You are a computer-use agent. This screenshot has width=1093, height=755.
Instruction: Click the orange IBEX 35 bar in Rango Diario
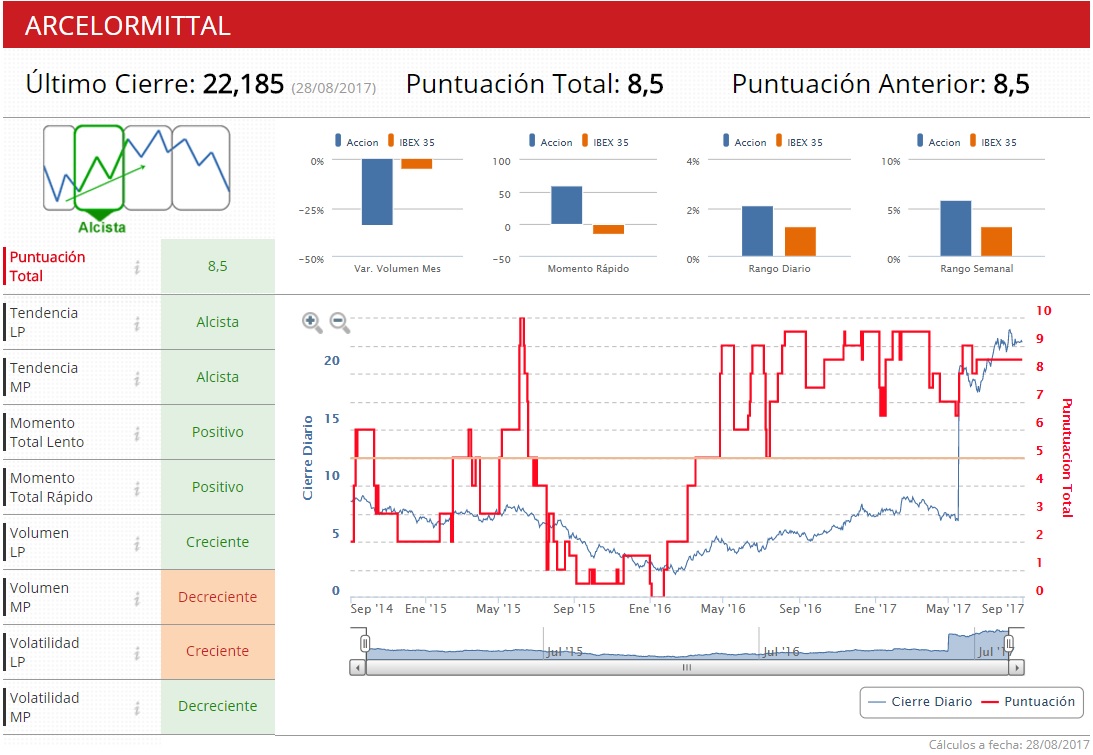(x=800, y=242)
